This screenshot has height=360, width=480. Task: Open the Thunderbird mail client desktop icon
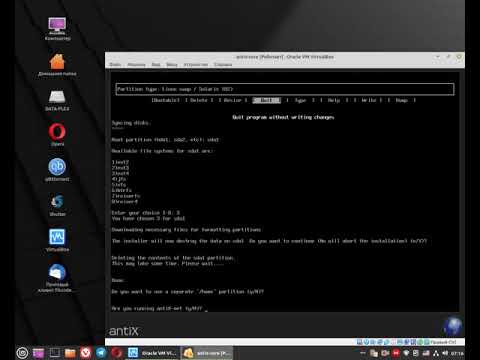coord(57,278)
